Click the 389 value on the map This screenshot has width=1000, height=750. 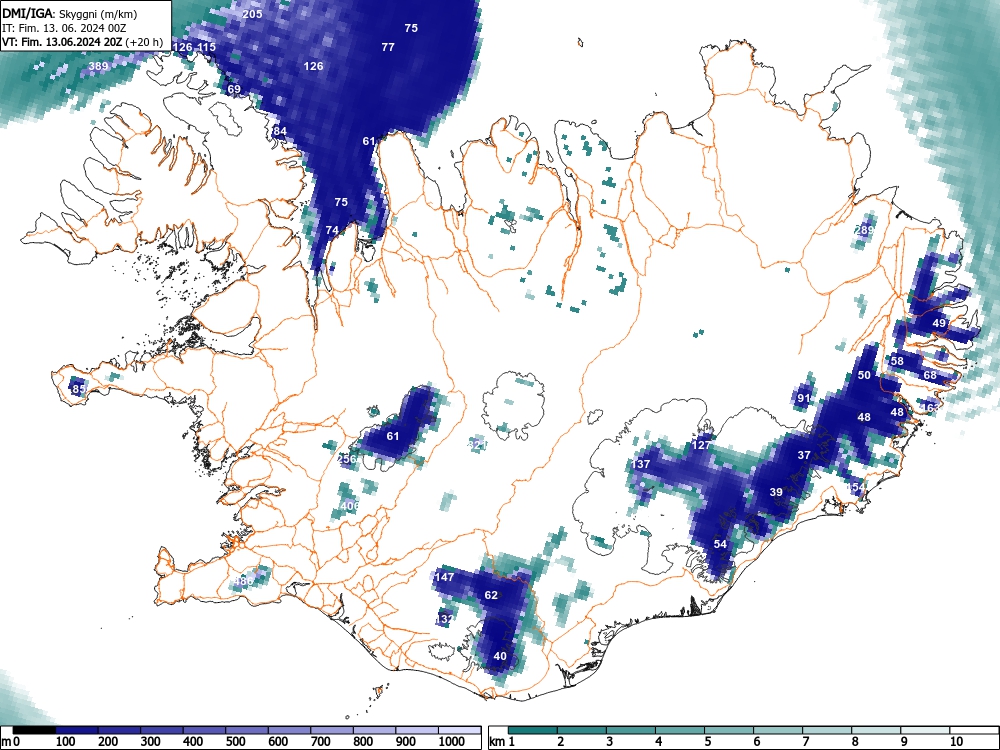click(x=98, y=66)
